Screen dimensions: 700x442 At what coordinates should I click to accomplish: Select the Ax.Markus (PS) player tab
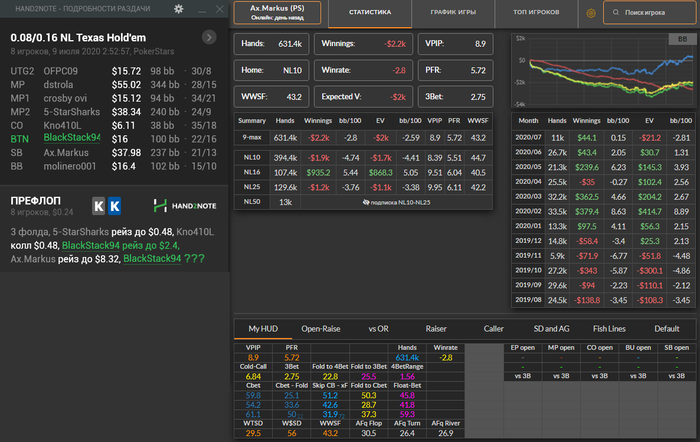tap(276, 13)
